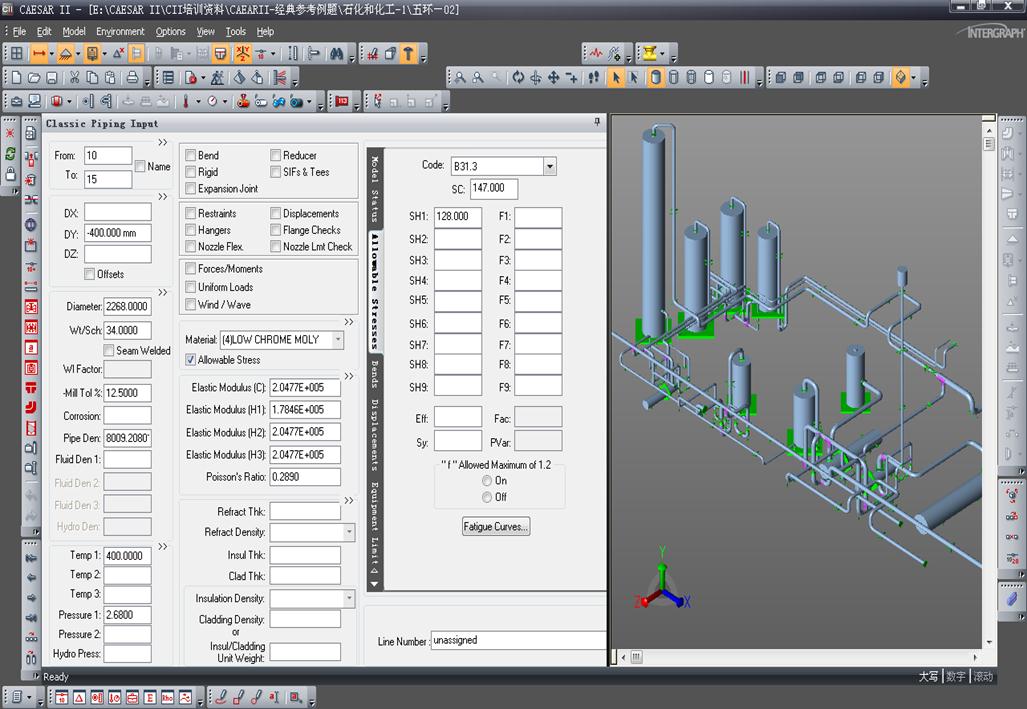Save the model with the disk icon

coord(52,78)
